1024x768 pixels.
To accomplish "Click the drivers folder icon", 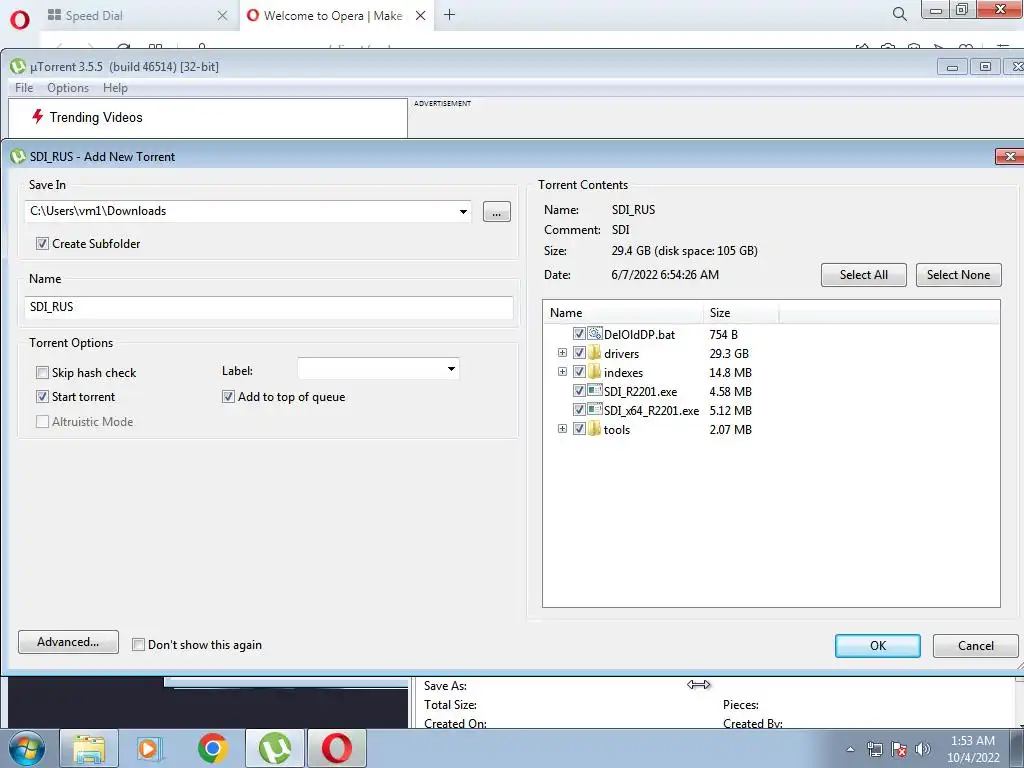I will click(x=594, y=353).
